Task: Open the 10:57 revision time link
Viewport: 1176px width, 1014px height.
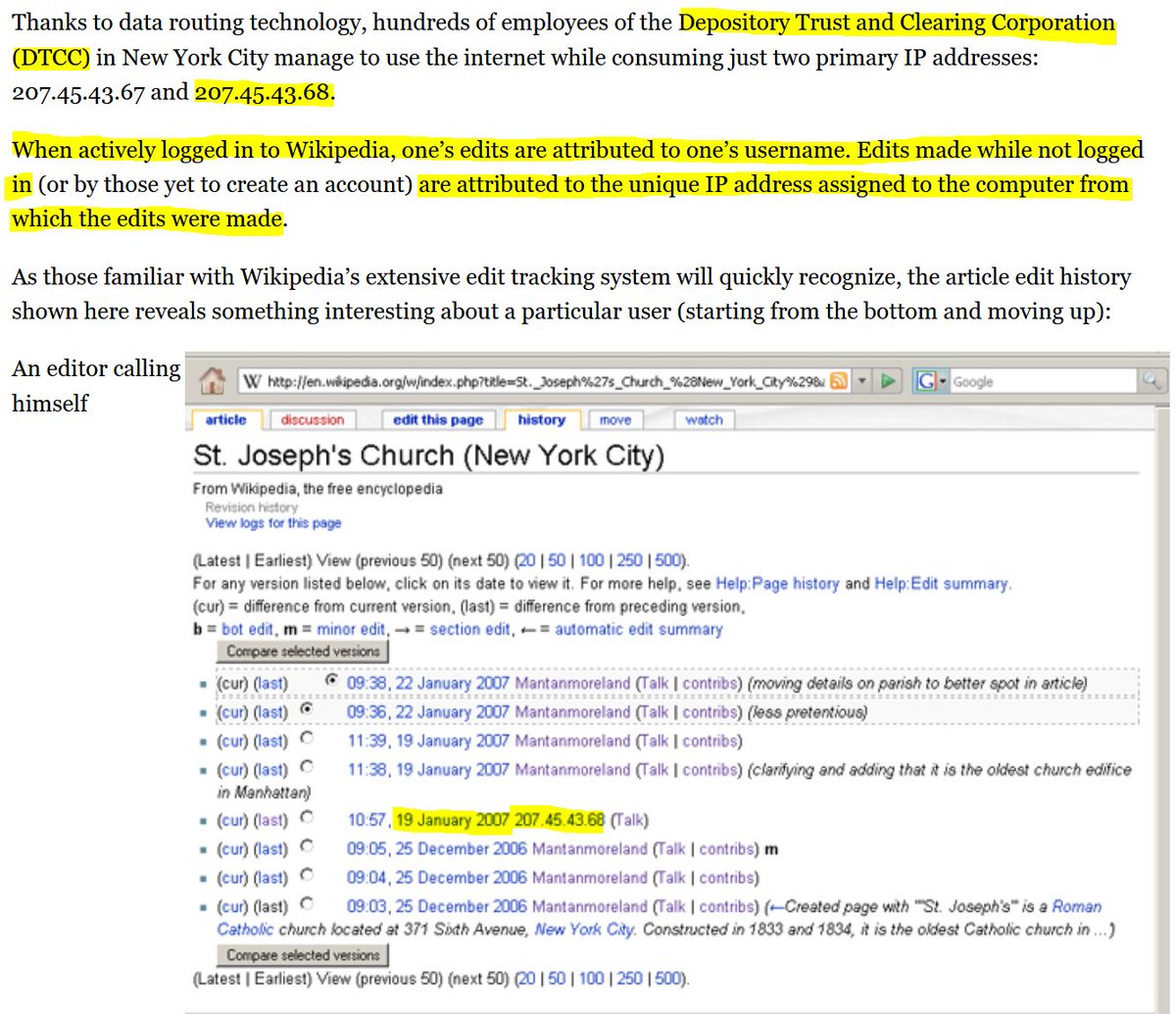Action: (x=368, y=820)
